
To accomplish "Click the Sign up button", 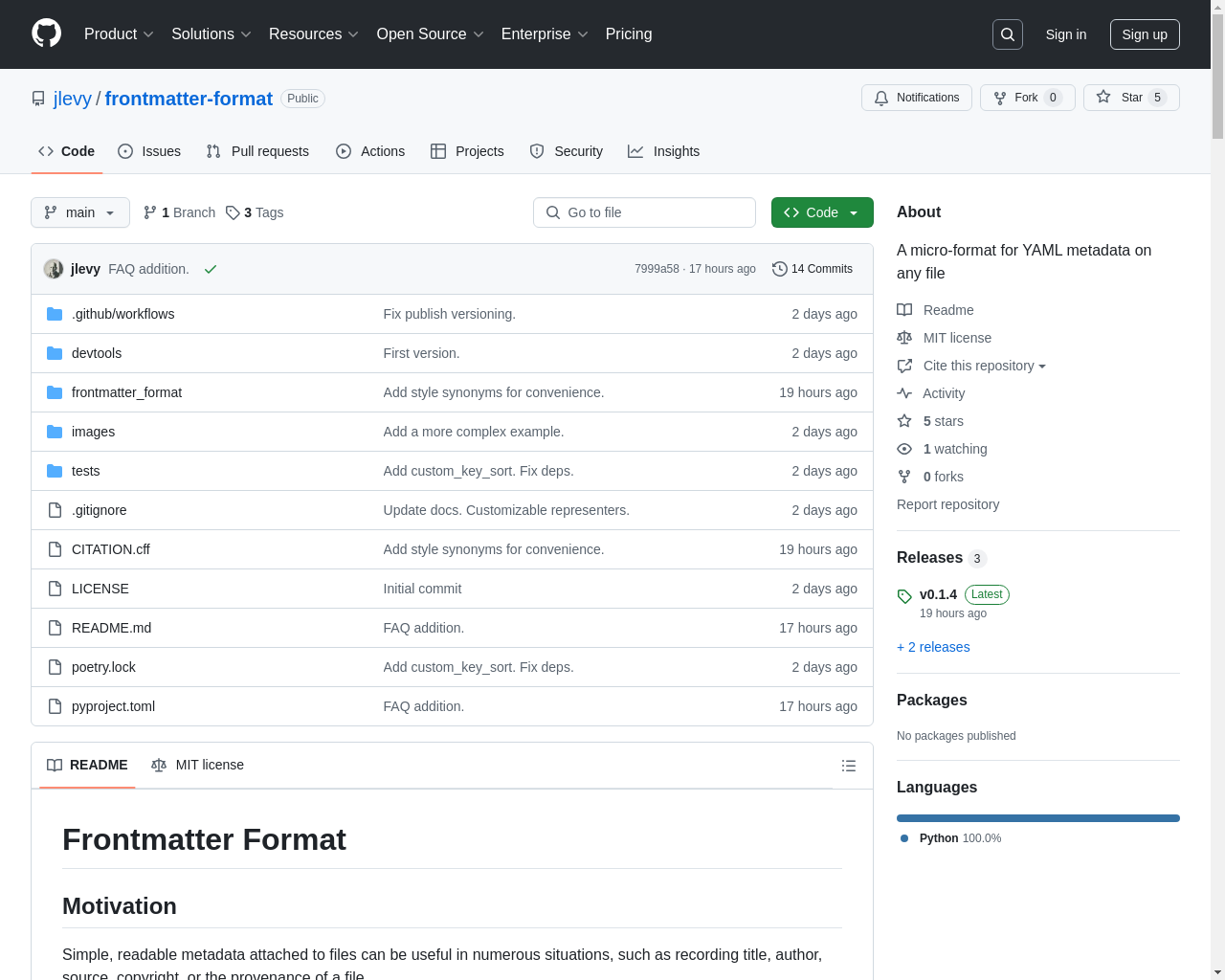I will (x=1145, y=34).
